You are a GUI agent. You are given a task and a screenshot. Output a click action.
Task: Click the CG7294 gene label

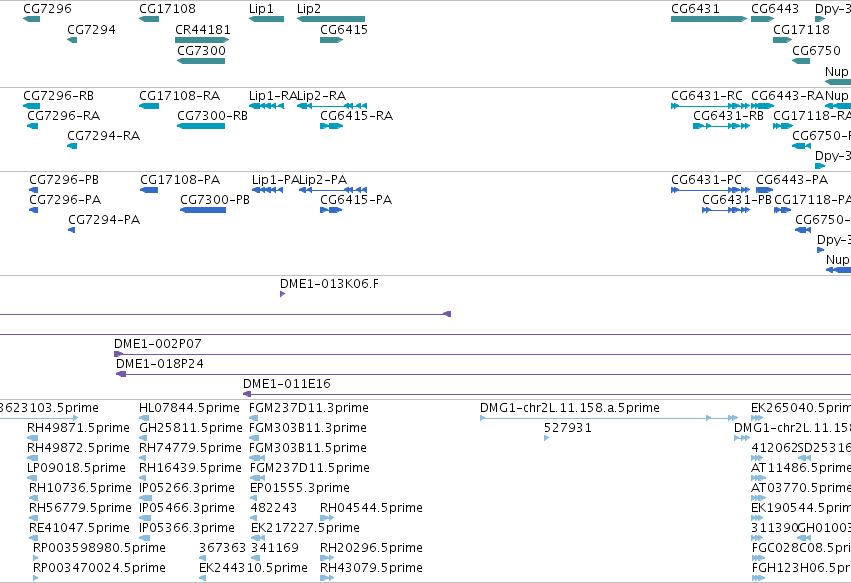[91, 29]
